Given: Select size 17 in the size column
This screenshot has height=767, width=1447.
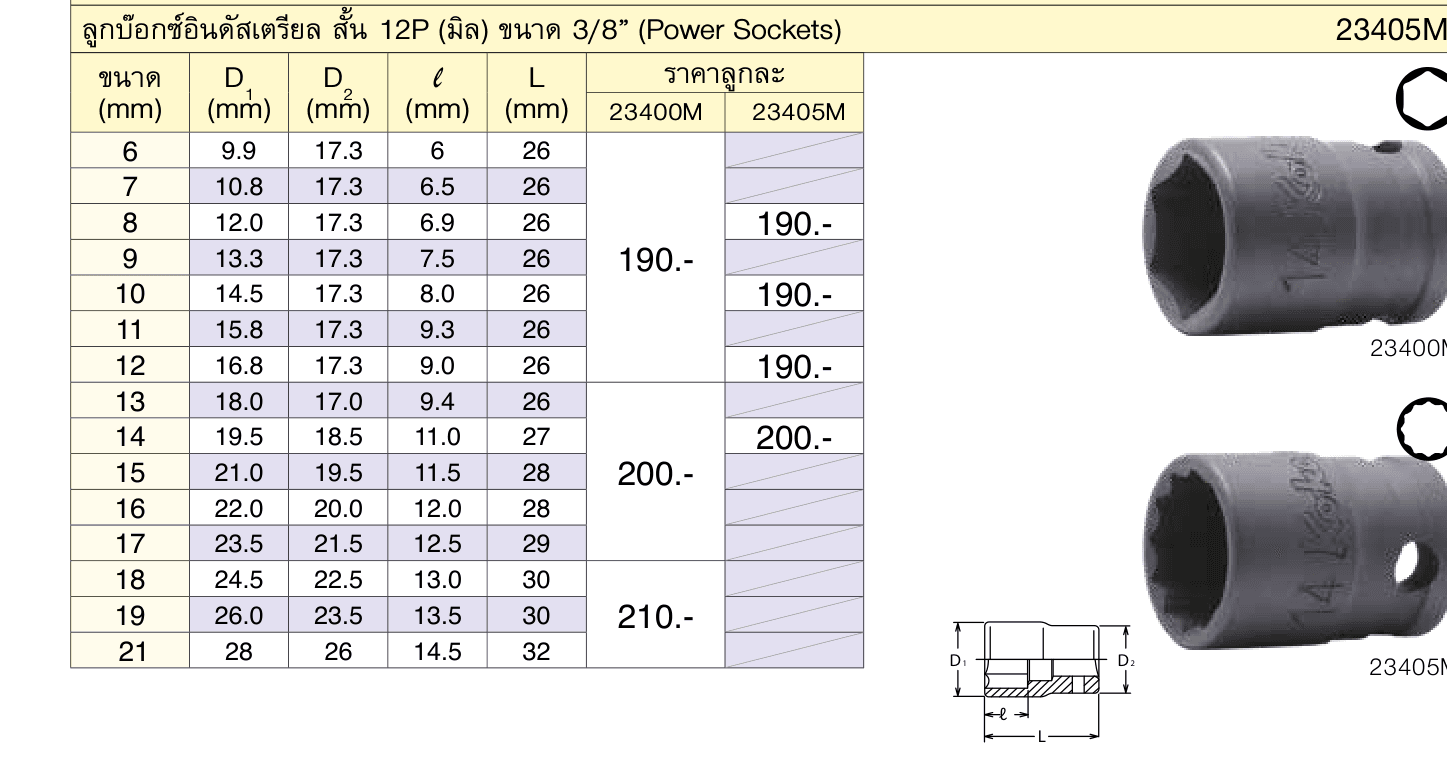Looking at the screenshot, I should (x=130, y=544).
